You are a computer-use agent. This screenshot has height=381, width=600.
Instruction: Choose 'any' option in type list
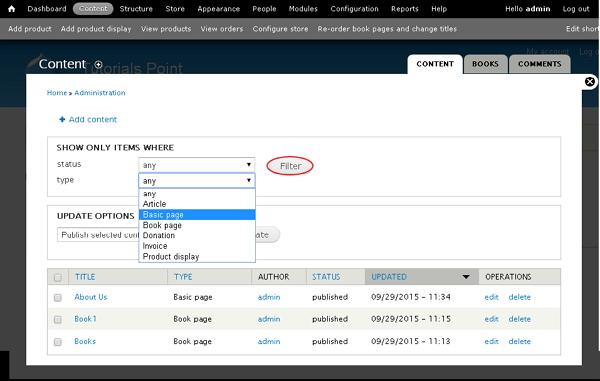tap(197, 194)
